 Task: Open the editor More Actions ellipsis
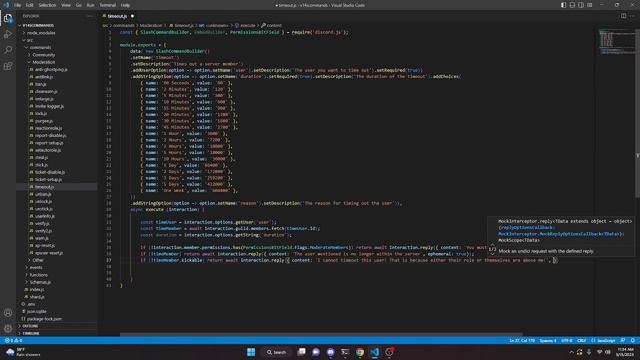pos(632,16)
